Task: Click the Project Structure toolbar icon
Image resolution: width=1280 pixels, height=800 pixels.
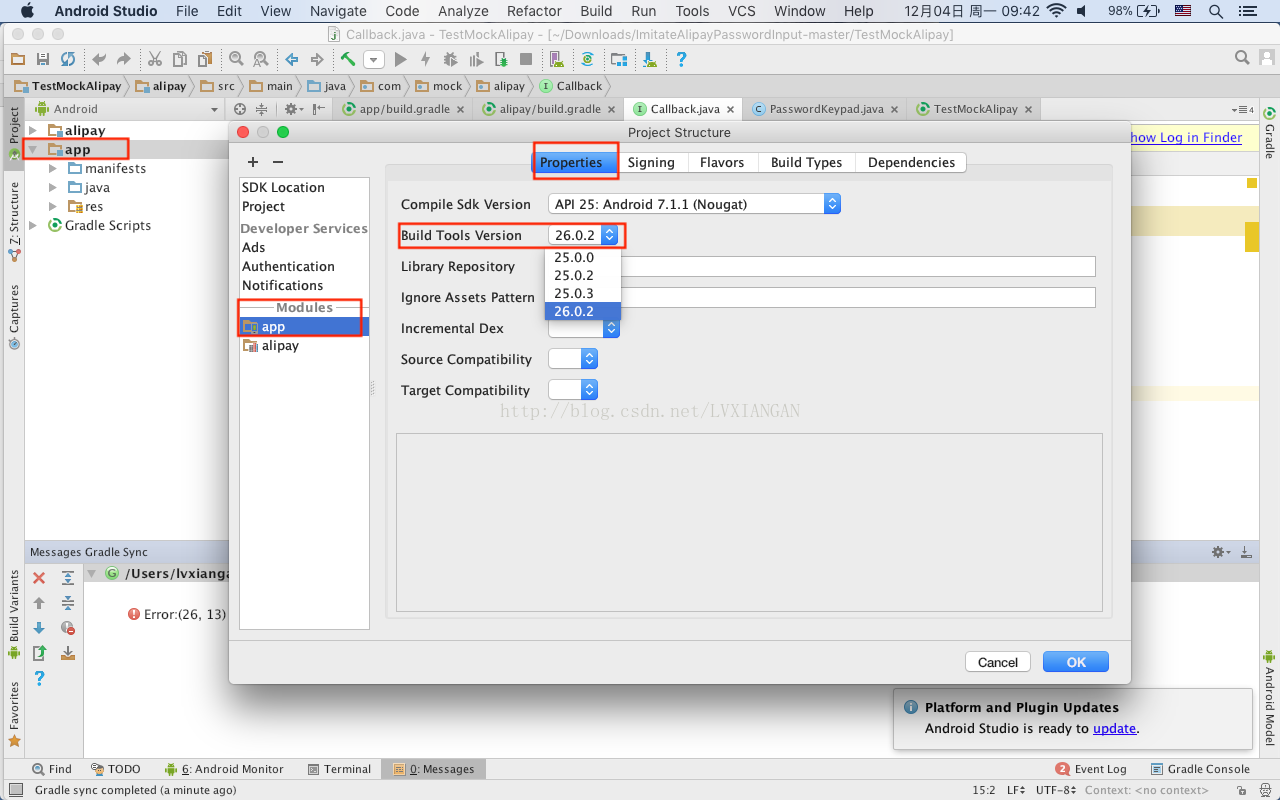Action: (619, 59)
